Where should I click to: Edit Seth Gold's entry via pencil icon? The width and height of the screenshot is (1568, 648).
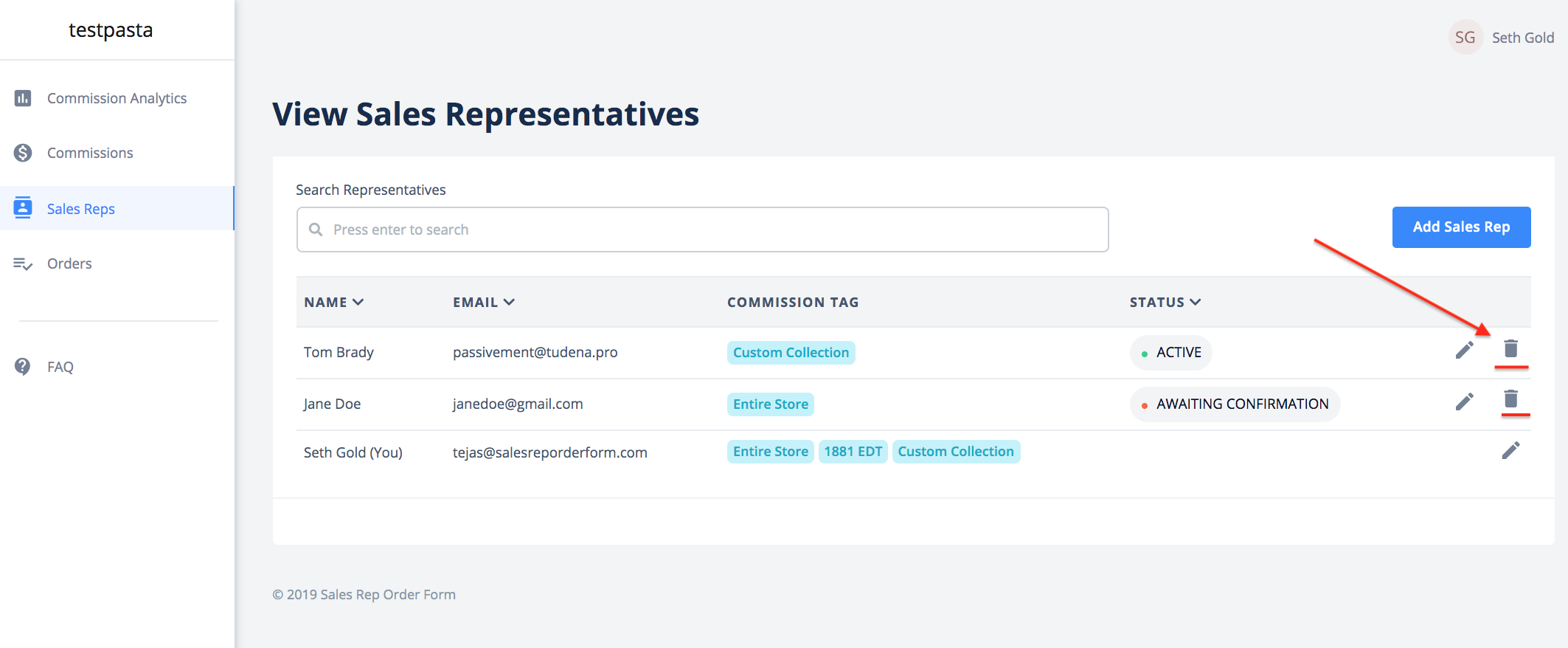click(1510, 450)
